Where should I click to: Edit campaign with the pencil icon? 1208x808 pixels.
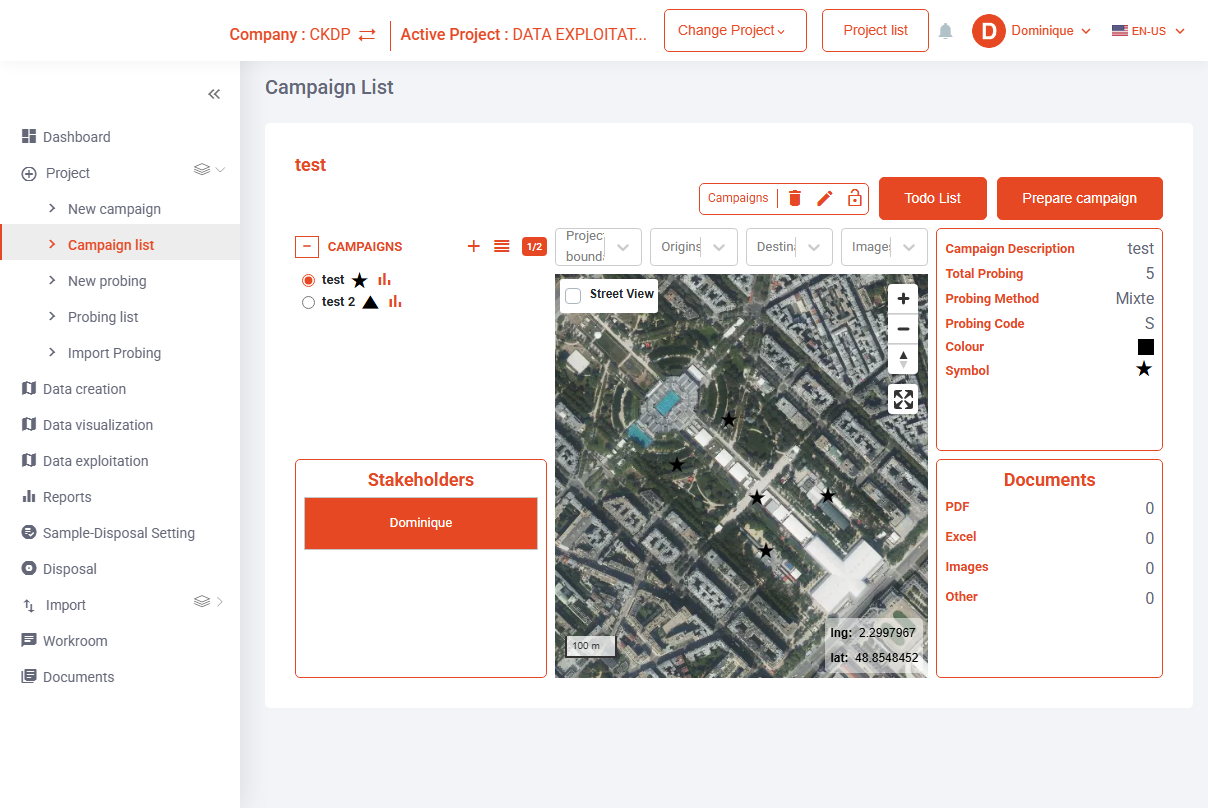pos(825,198)
